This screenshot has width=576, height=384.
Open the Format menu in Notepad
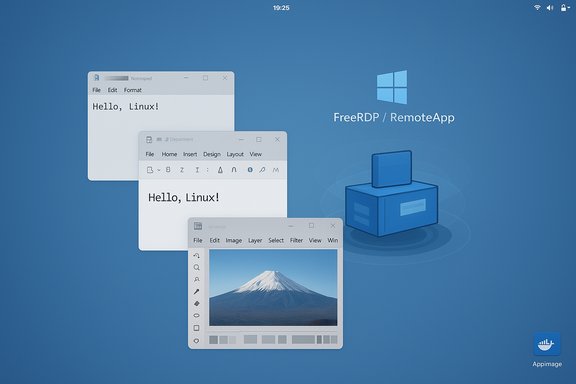click(133, 90)
